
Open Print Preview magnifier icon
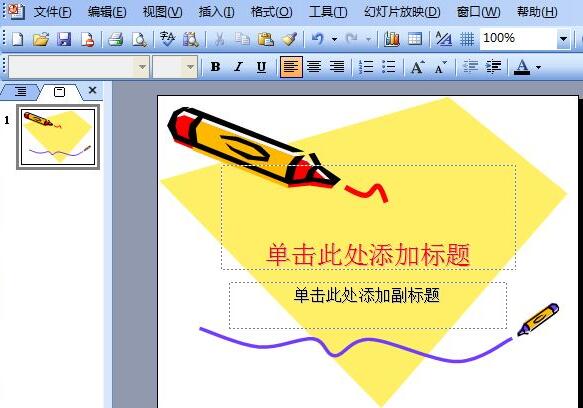pos(139,39)
